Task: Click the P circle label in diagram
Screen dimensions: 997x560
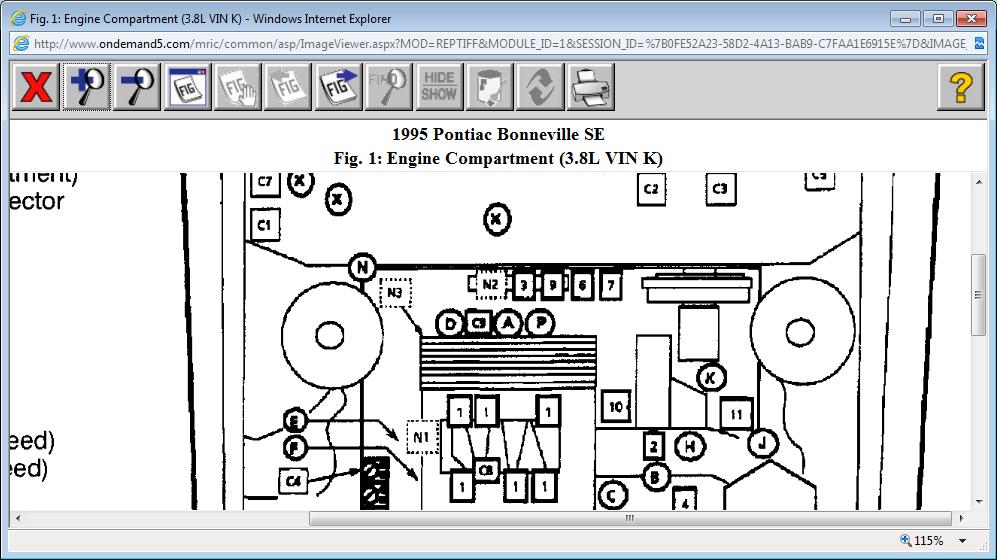Action: [x=540, y=322]
